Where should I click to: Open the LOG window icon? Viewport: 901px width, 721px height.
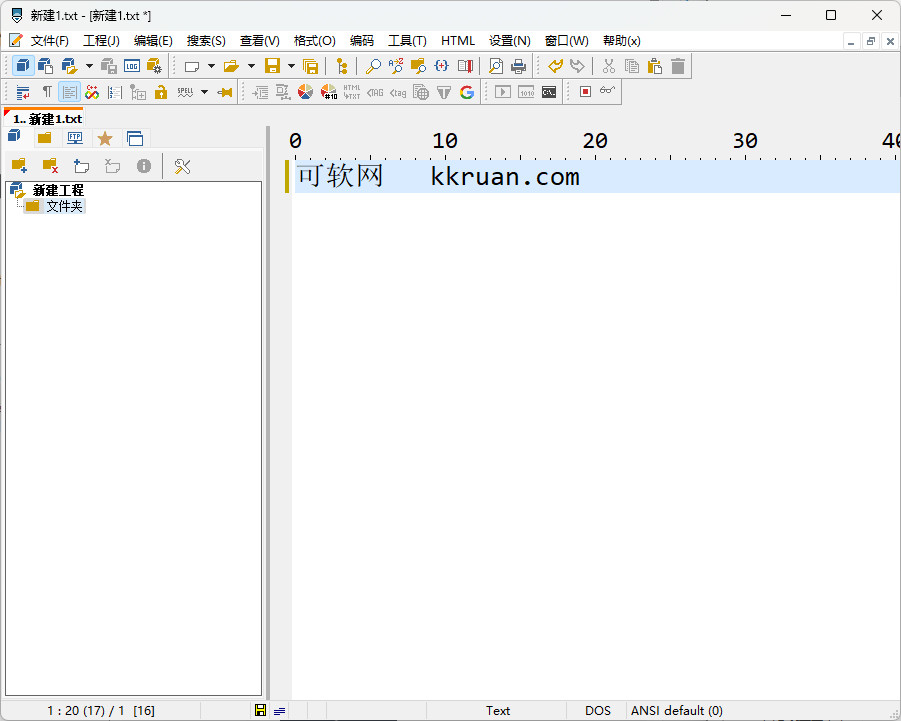point(132,66)
